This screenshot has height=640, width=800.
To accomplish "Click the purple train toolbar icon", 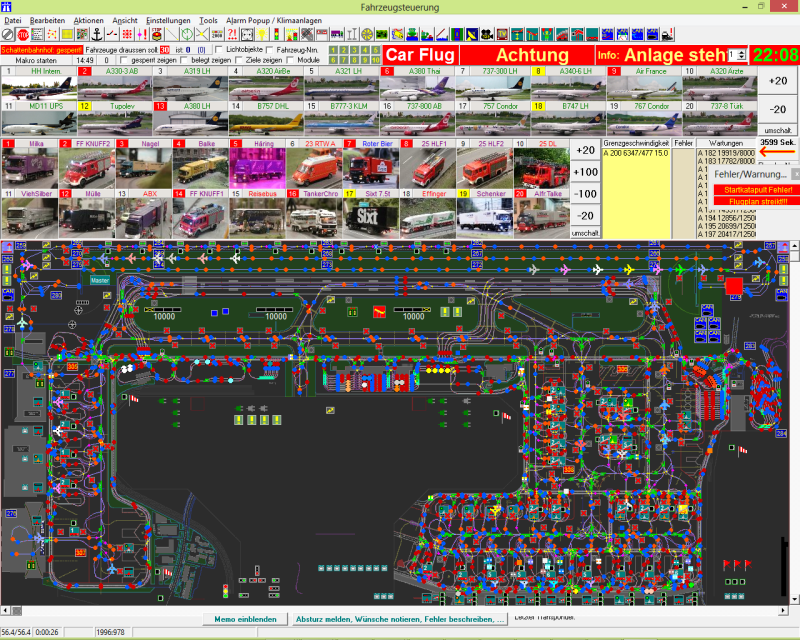I will click(337, 35).
